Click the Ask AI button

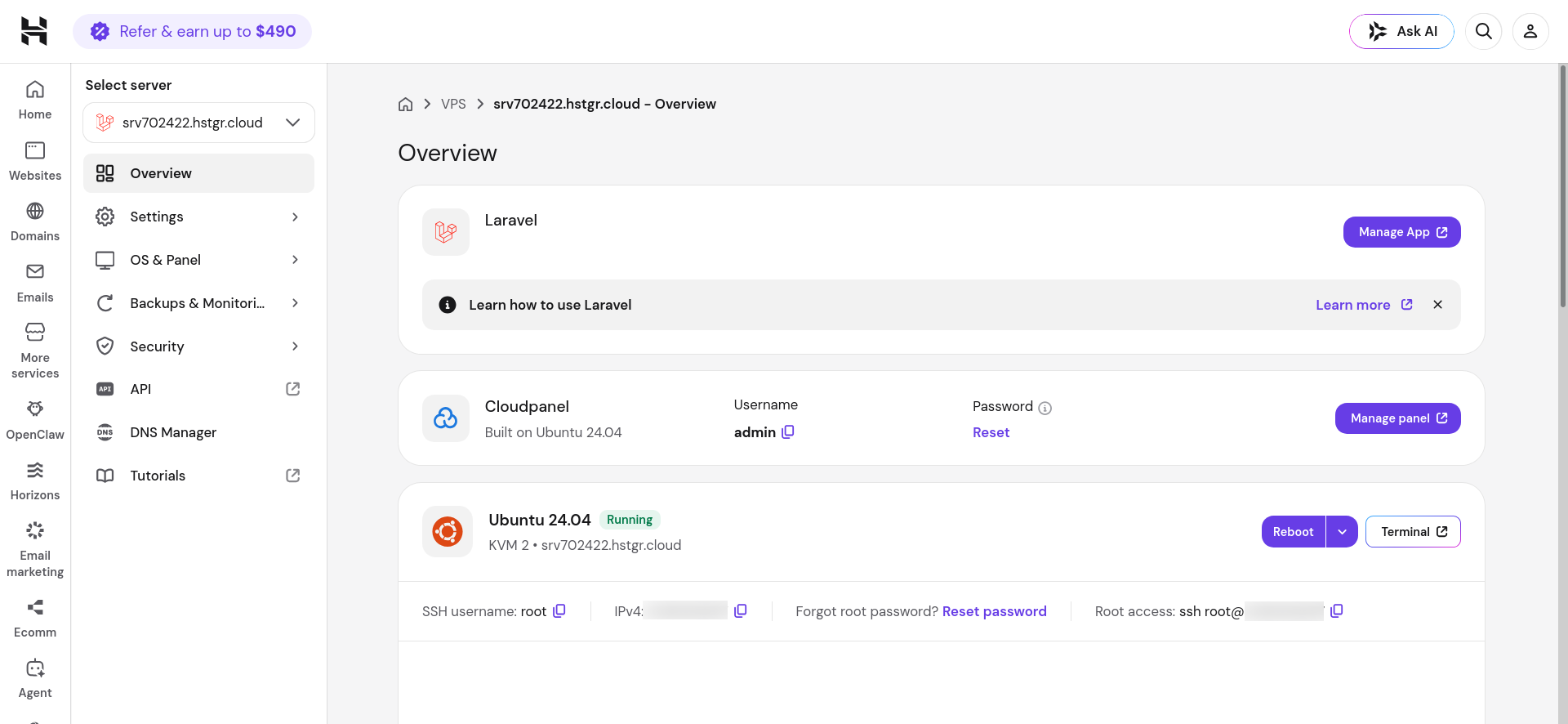pos(1401,31)
